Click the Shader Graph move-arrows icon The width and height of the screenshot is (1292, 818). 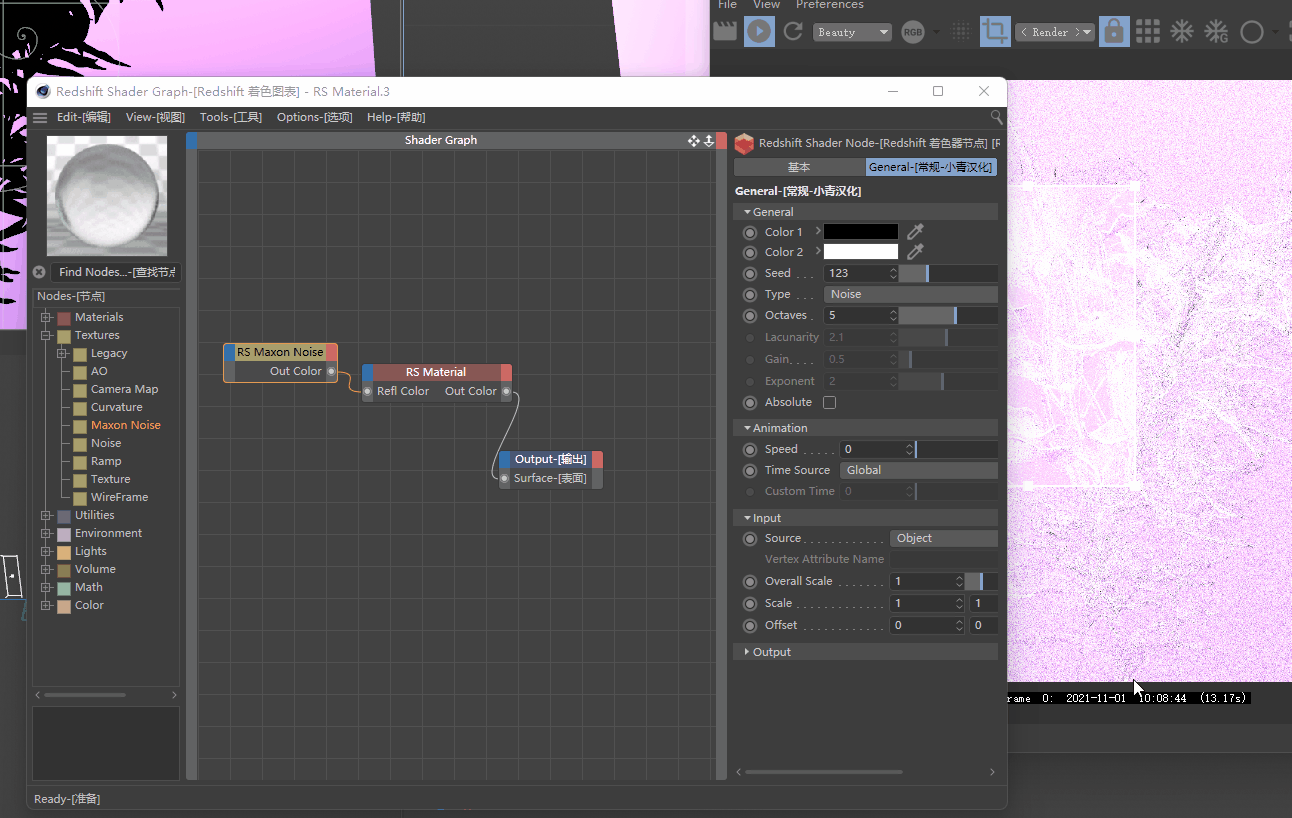click(694, 141)
